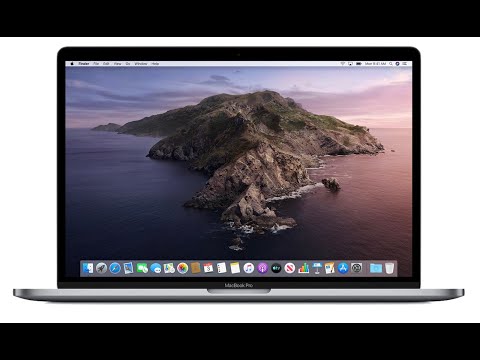Screen dimensions: 480x360
Task: Open Messages blue bubble icon in Dock
Action: pos(156,268)
